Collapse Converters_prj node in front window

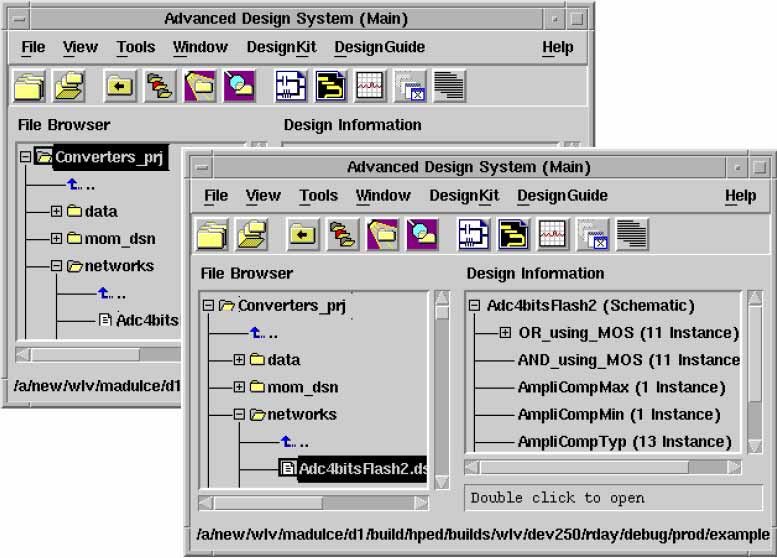209,305
